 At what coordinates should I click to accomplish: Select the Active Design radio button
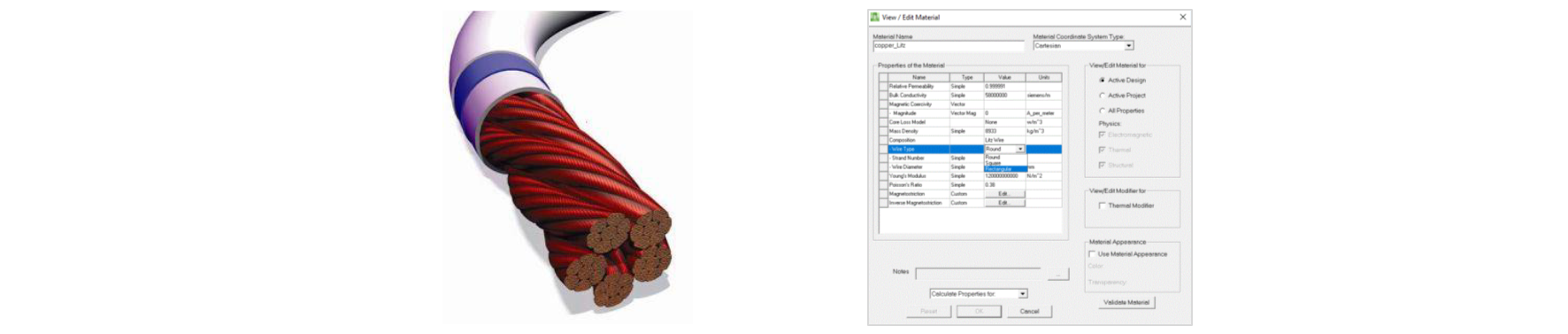1102,81
